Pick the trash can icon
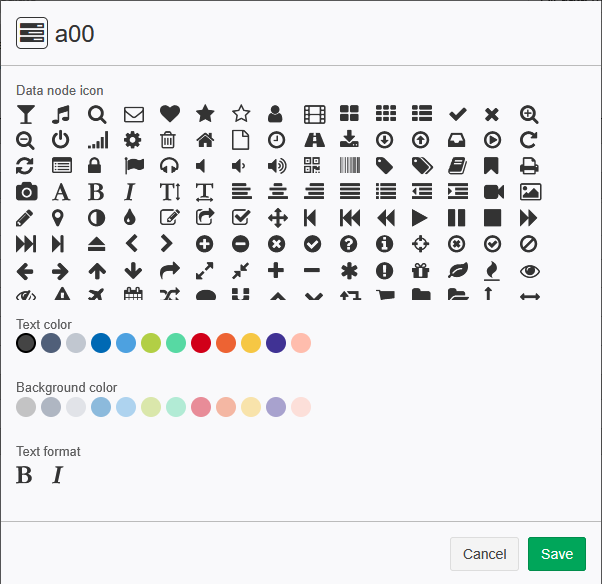This screenshot has height=584, width=602. pyautogui.click(x=168, y=140)
